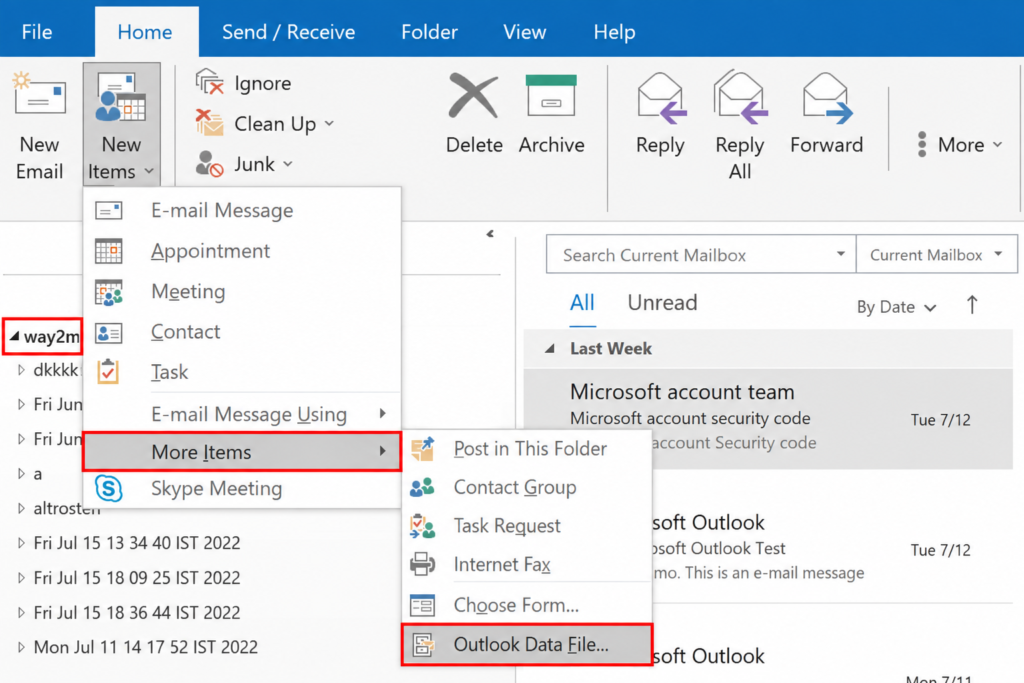Click the Reply All icon
This screenshot has height=683, width=1024.
[740, 96]
